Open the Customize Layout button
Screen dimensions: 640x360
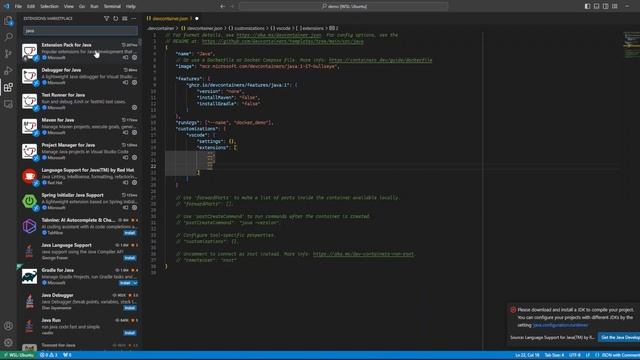click(615, 6)
